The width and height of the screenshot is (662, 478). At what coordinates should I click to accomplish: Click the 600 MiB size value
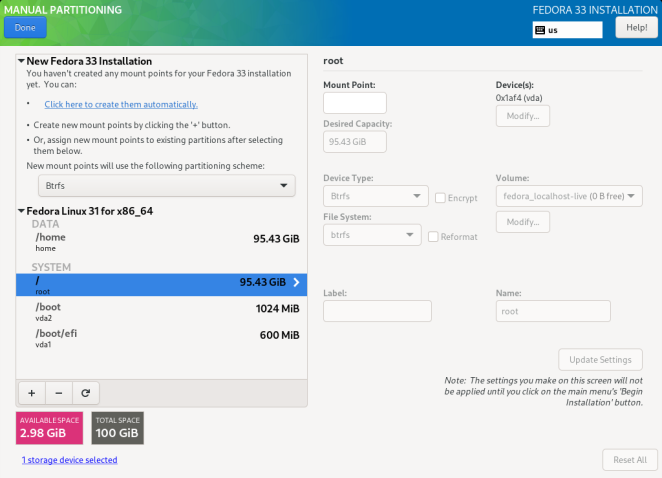pos(279,335)
